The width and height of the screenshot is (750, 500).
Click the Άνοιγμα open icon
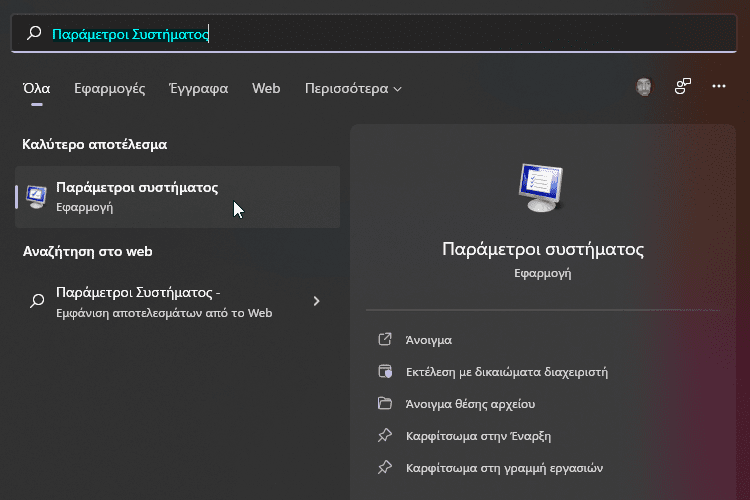(x=385, y=339)
